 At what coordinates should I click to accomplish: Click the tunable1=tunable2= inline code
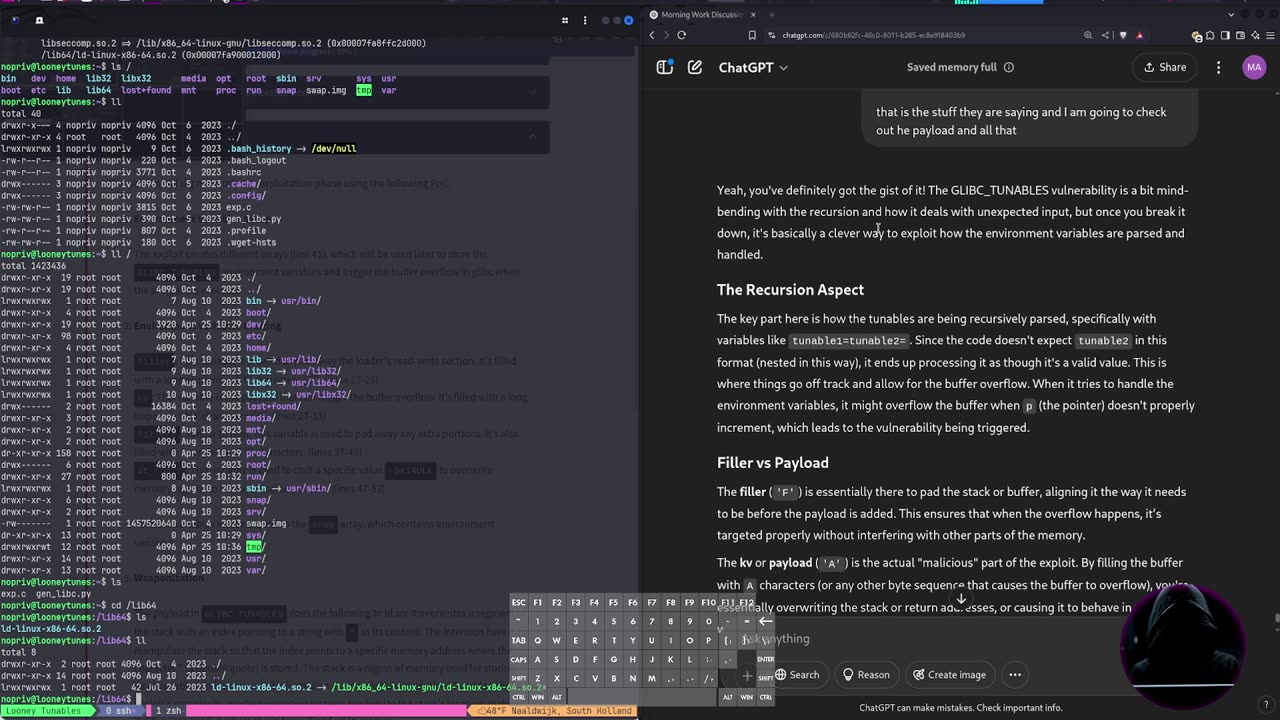[848, 341]
